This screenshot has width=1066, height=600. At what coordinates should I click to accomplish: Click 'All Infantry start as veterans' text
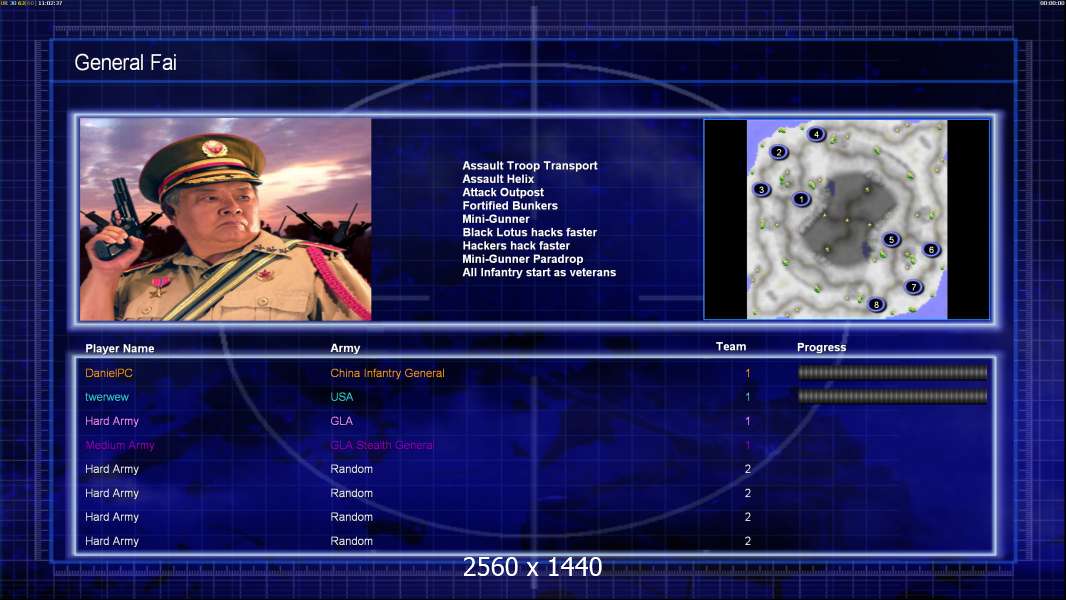point(539,272)
